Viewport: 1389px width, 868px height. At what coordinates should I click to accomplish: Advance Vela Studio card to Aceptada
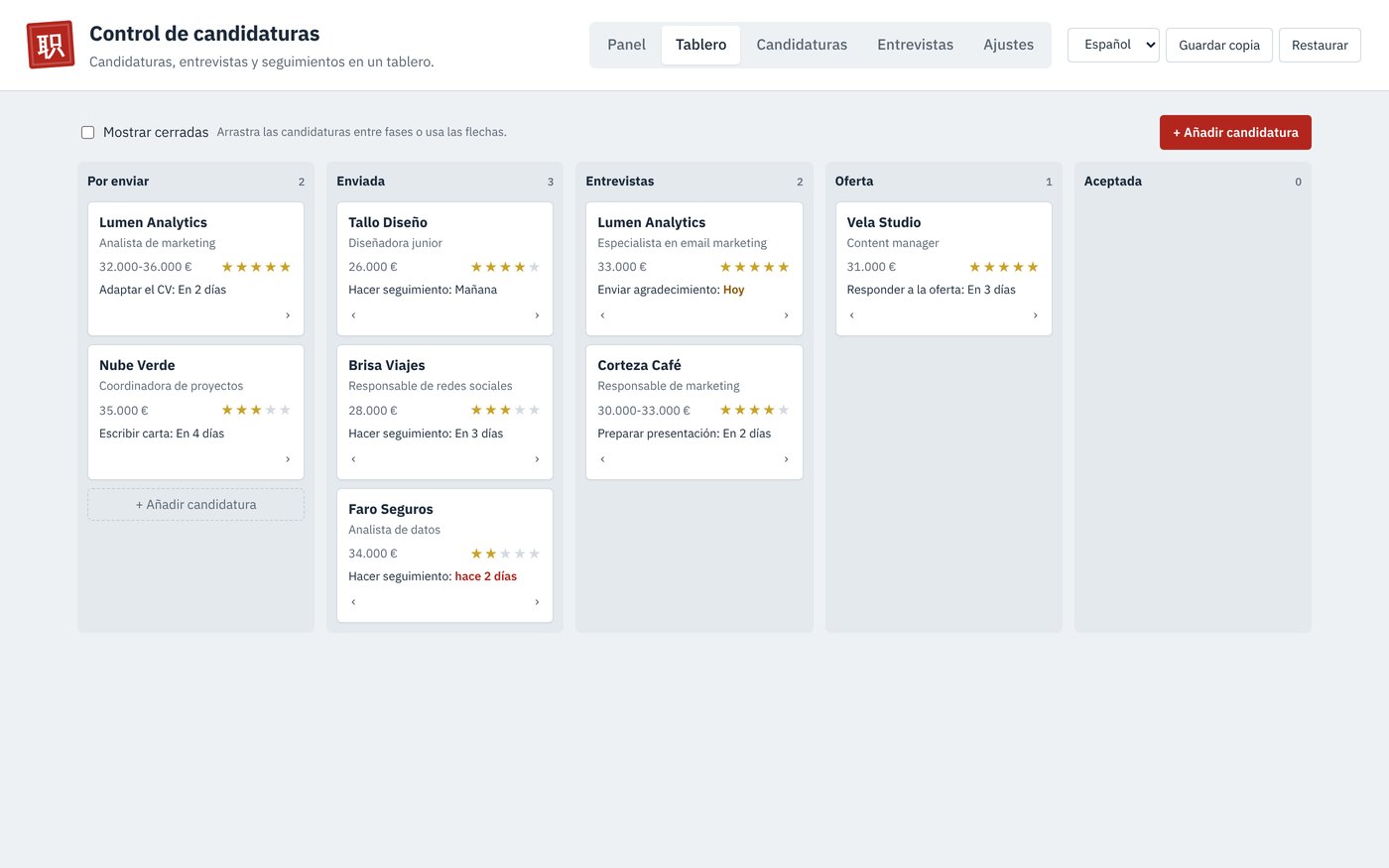coord(1035,315)
